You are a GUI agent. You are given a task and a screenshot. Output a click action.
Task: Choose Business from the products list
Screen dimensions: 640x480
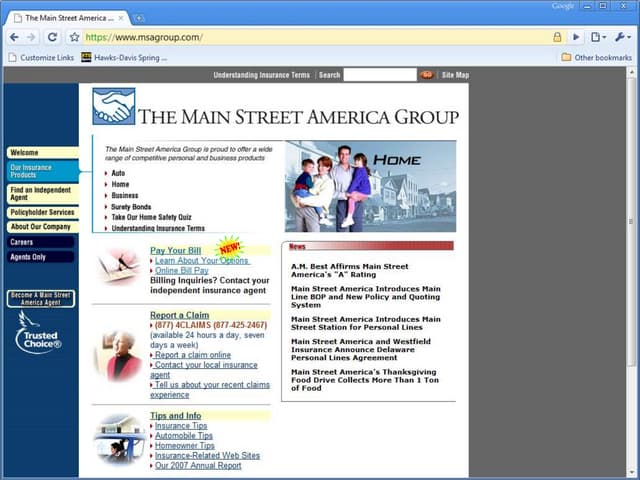125,196
